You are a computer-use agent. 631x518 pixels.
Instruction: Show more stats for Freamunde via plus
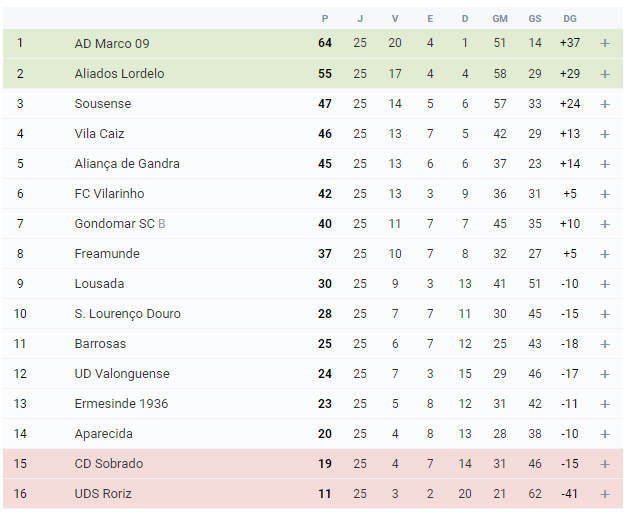click(604, 254)
